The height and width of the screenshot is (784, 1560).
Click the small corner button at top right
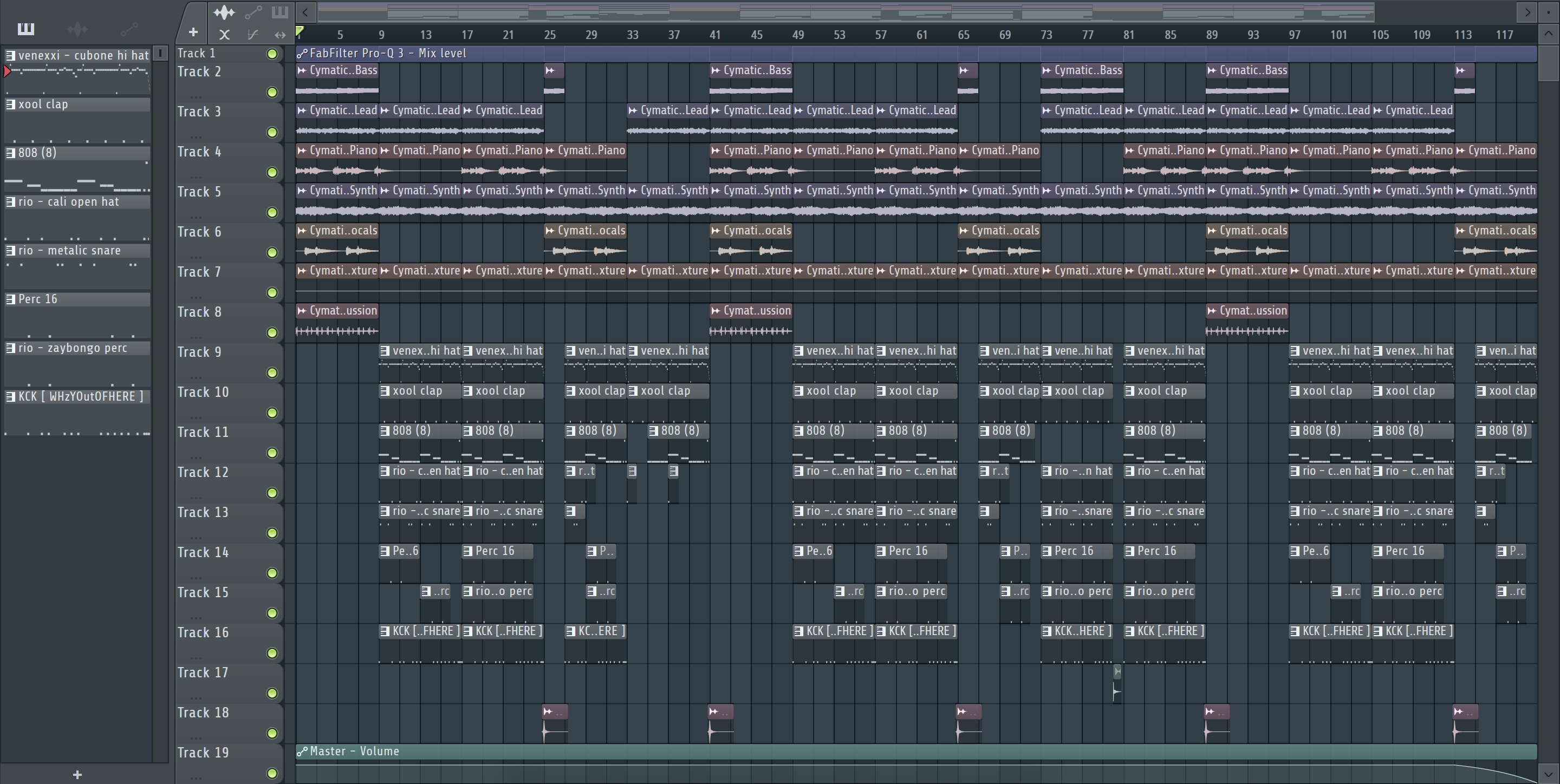pyautogui.click(x=1549, y=11)
